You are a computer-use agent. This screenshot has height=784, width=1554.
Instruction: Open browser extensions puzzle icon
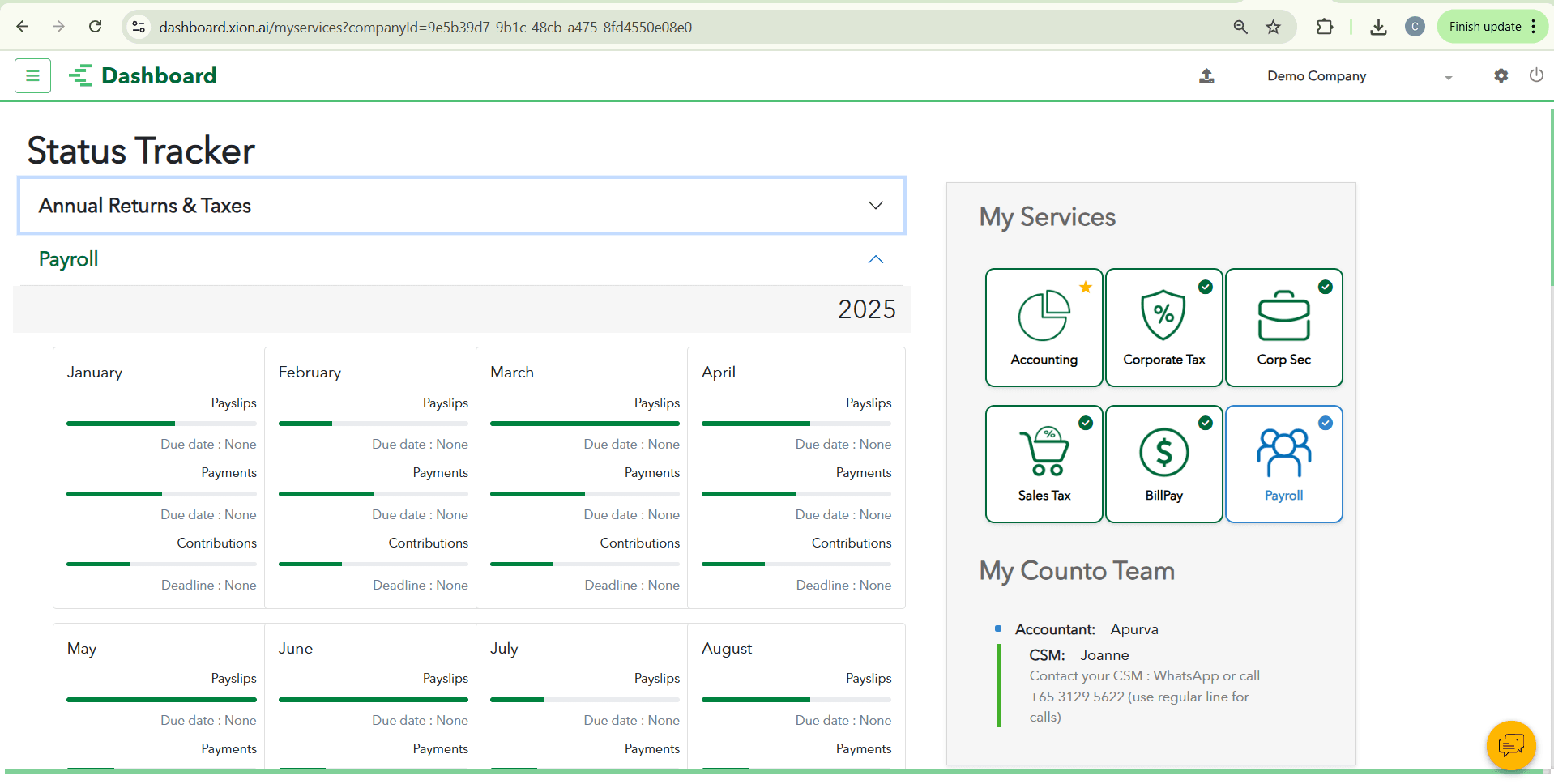[1325, 27]
